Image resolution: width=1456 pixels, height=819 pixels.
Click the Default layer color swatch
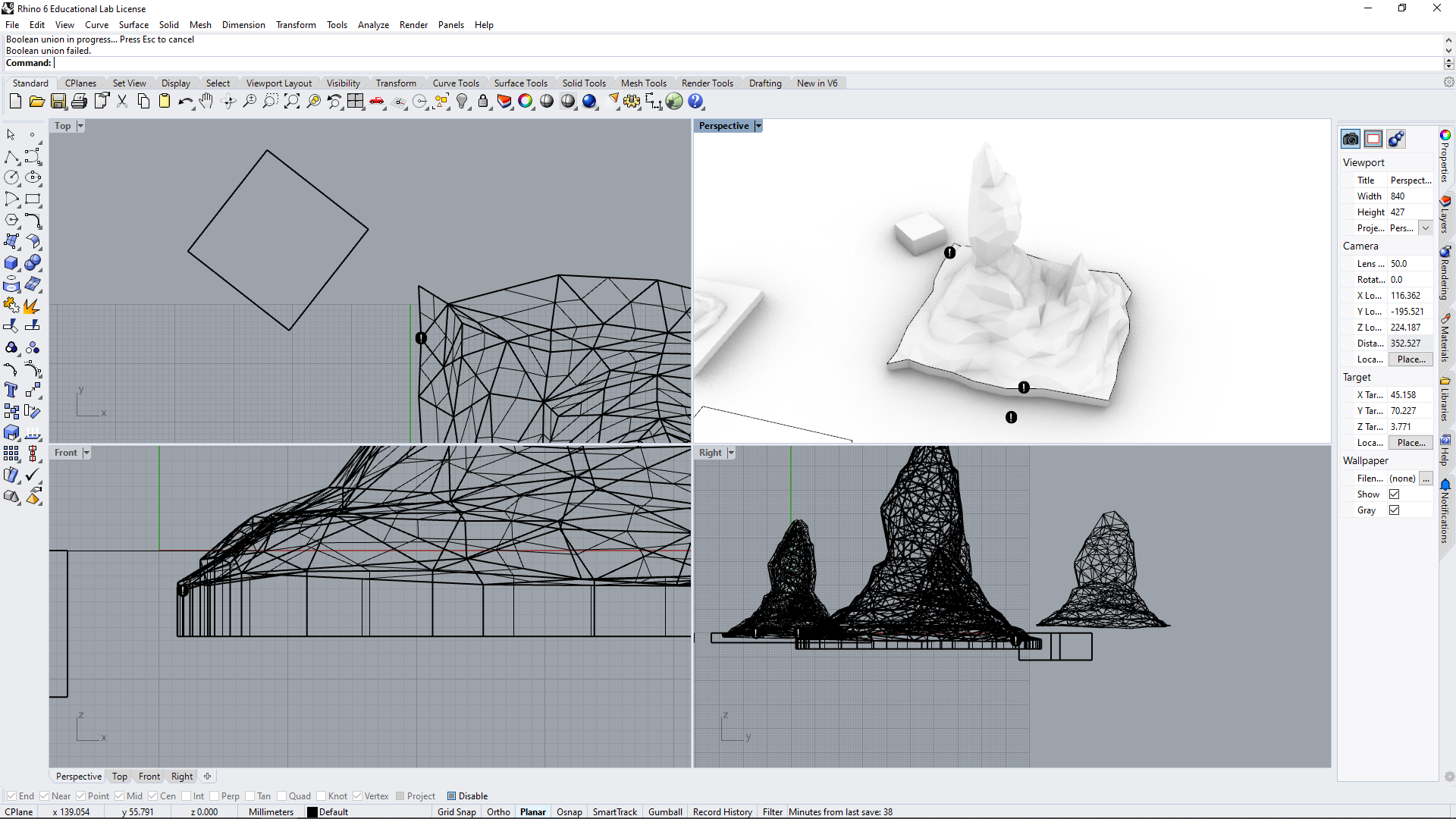[312, 811]
